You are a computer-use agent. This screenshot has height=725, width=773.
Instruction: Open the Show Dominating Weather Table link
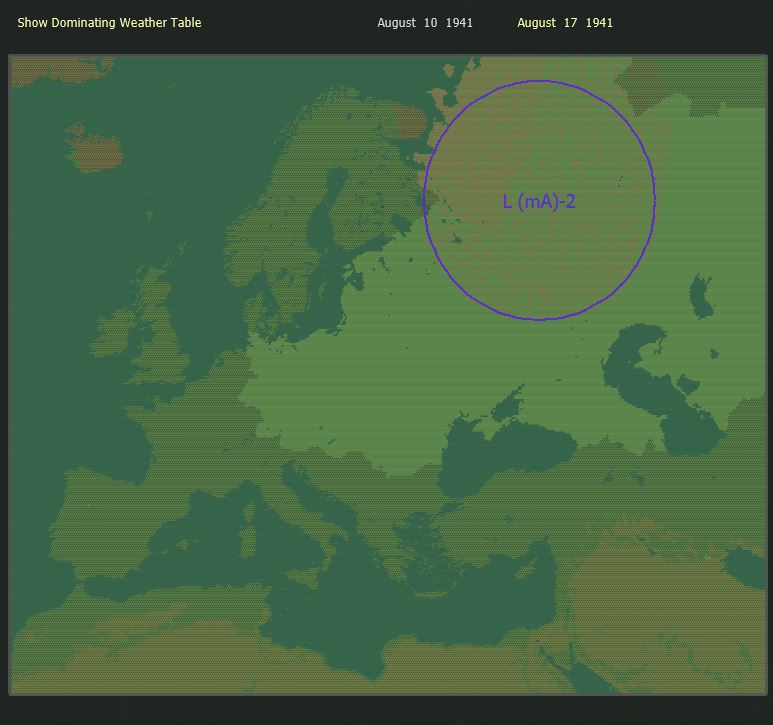coord(109,23)
